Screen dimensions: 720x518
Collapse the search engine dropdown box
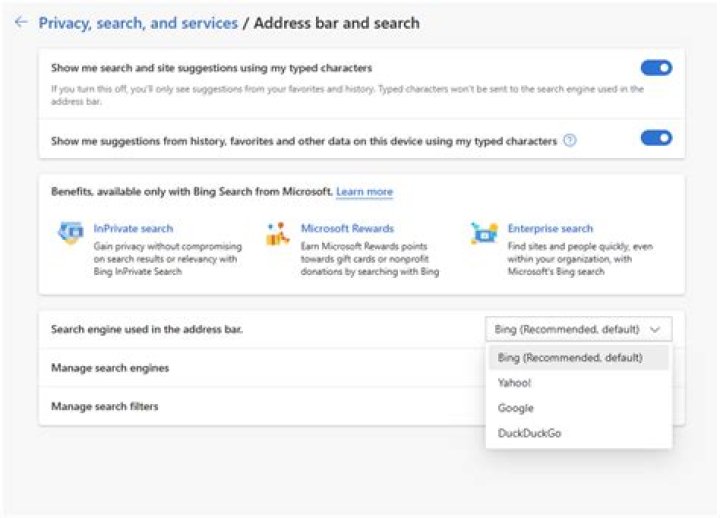[578, 329]
